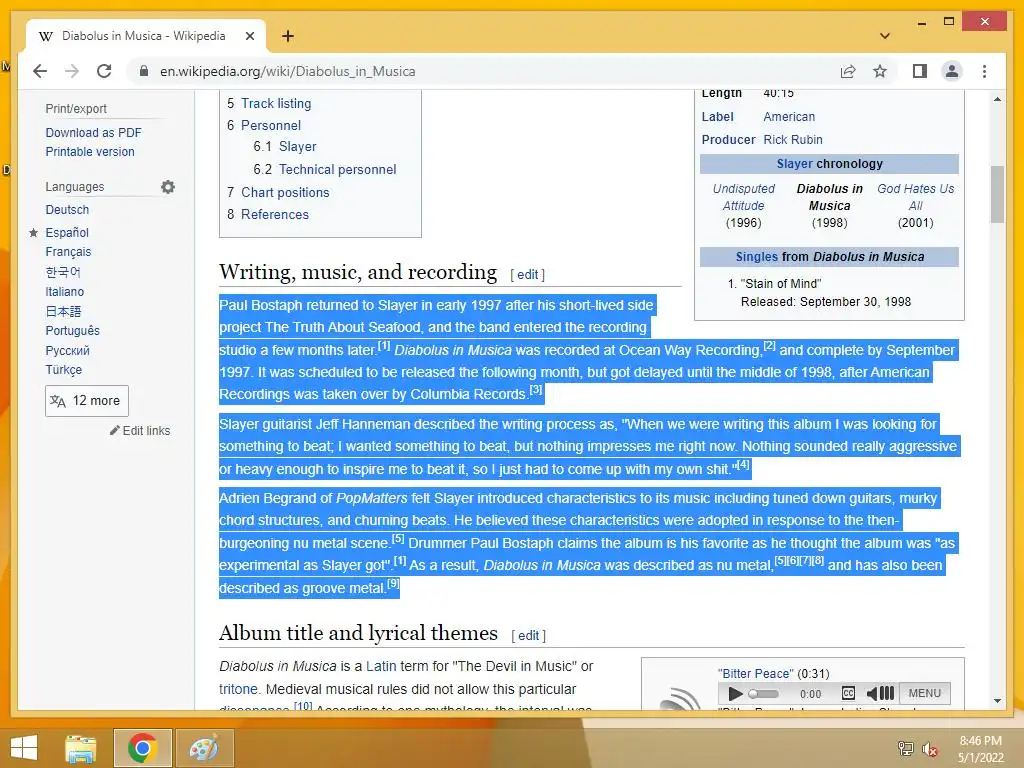Show the taskbar clock and date
Viewport: 1024px width, 768px height.
click(980, 749)
